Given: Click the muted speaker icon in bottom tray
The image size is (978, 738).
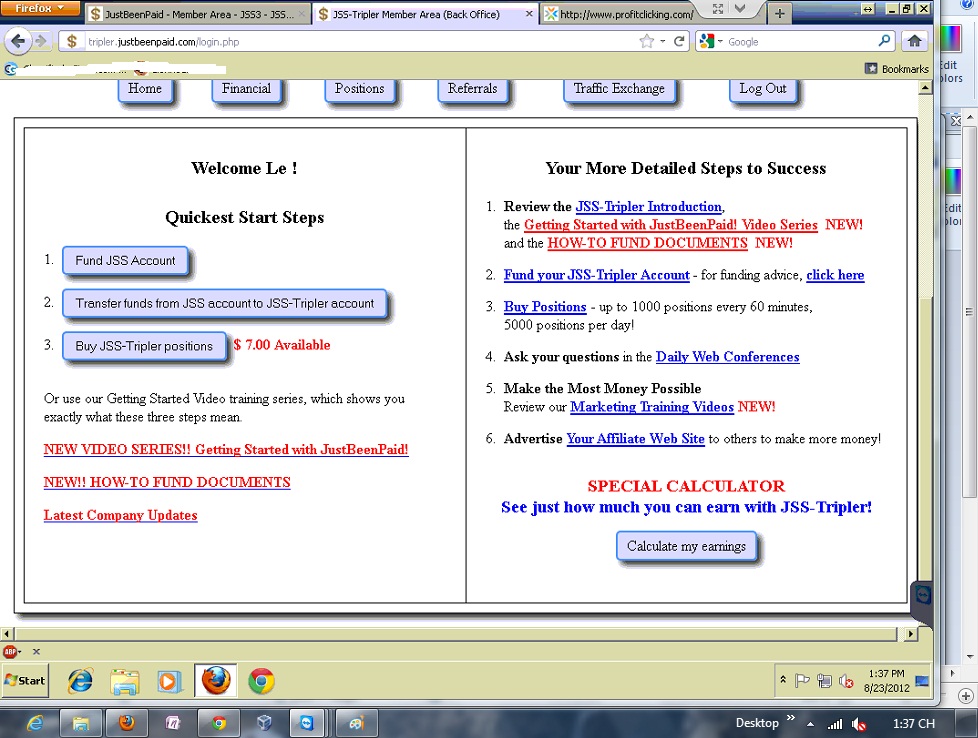Looking at the screenshot, I should pos(859,724).
